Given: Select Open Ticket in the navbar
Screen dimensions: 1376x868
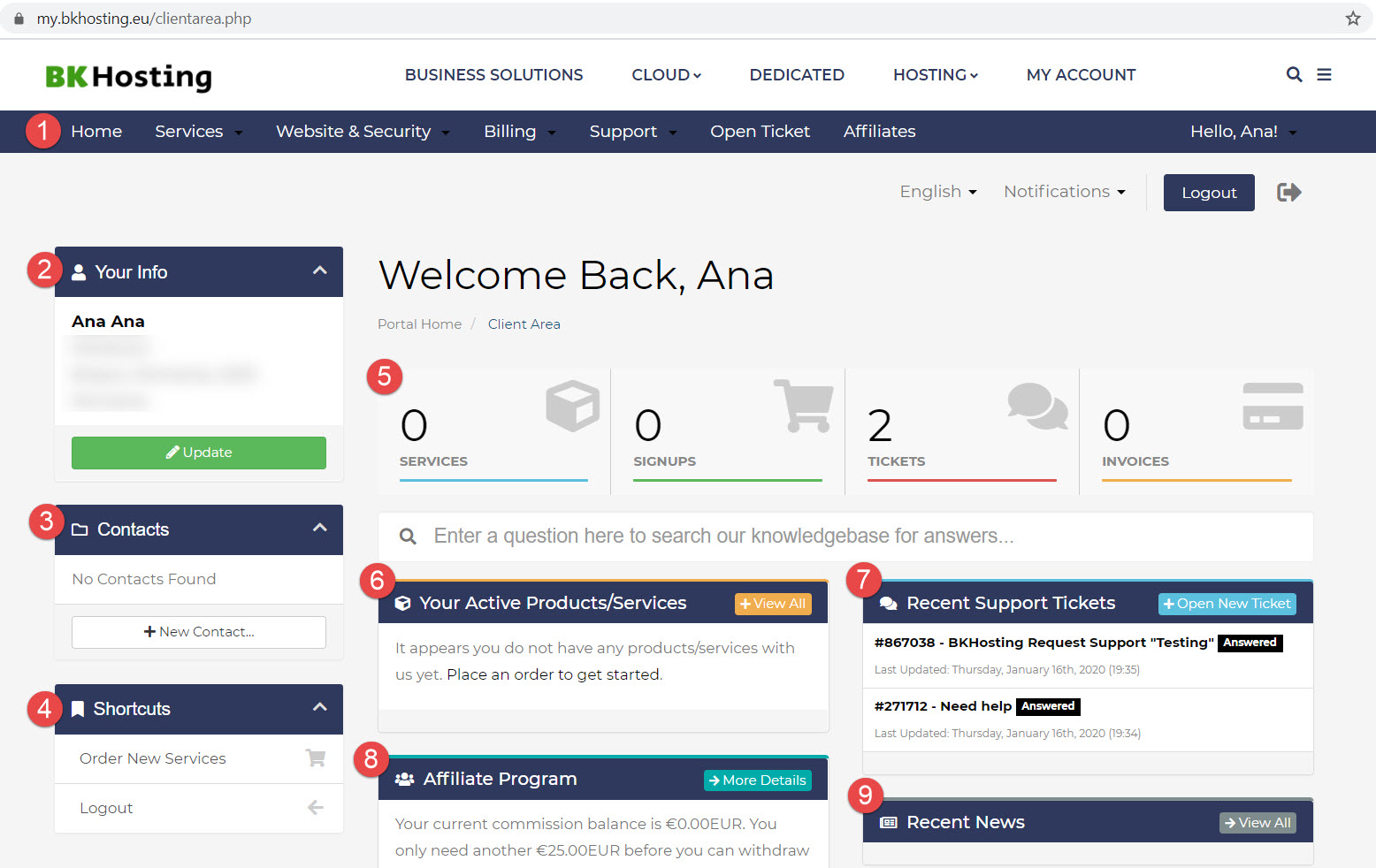Looking at the screenshot, I should coord(760,132).
